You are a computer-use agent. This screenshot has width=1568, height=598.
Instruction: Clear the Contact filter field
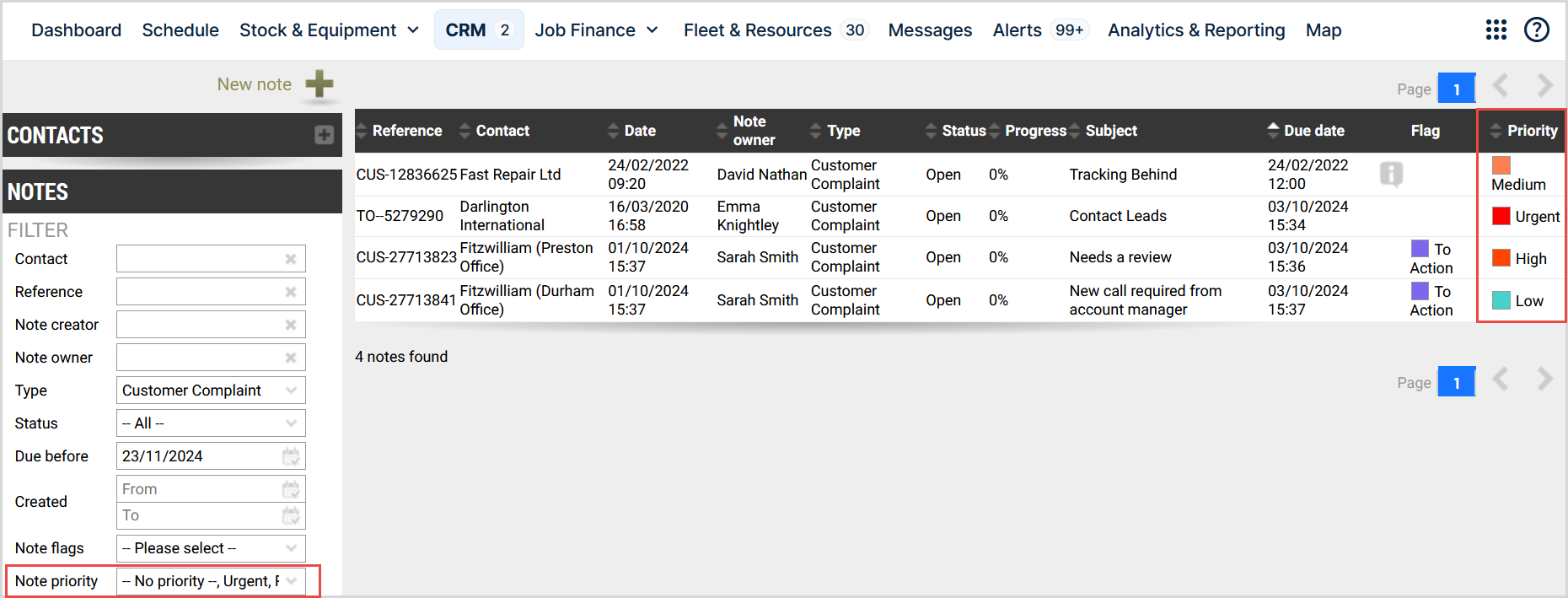291,259
